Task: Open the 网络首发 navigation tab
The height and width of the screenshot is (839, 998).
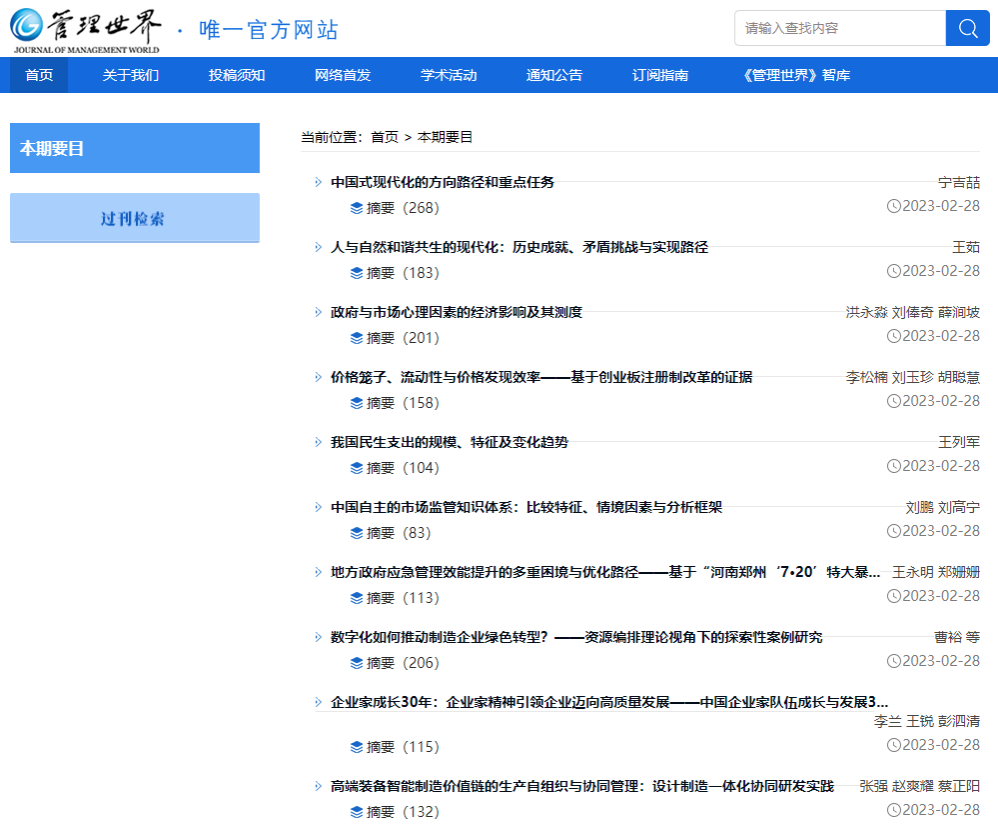Action: point(342,75)
